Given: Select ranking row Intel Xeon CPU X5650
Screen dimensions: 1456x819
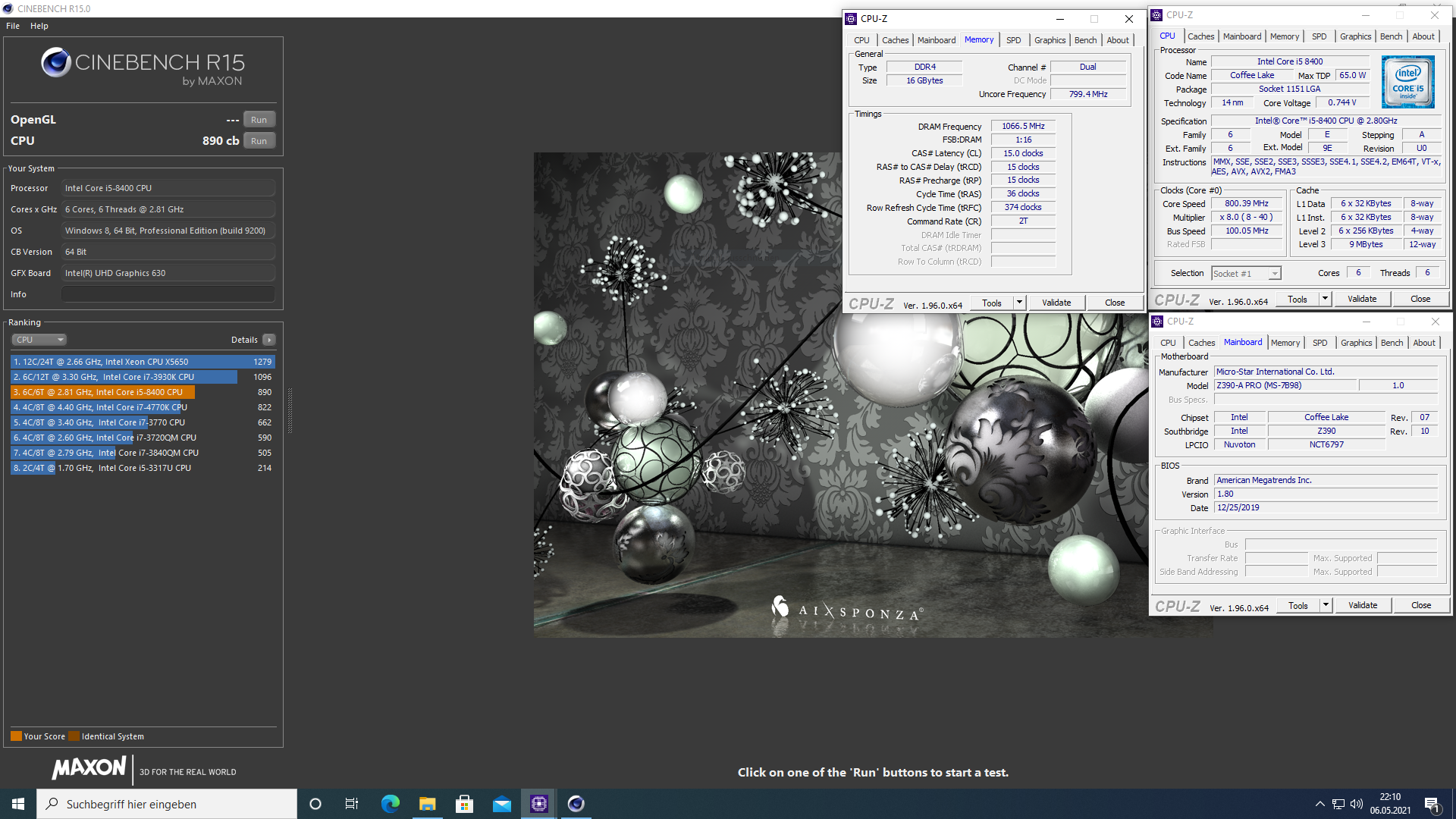Looking at the screenshot, I should [143, 362].
